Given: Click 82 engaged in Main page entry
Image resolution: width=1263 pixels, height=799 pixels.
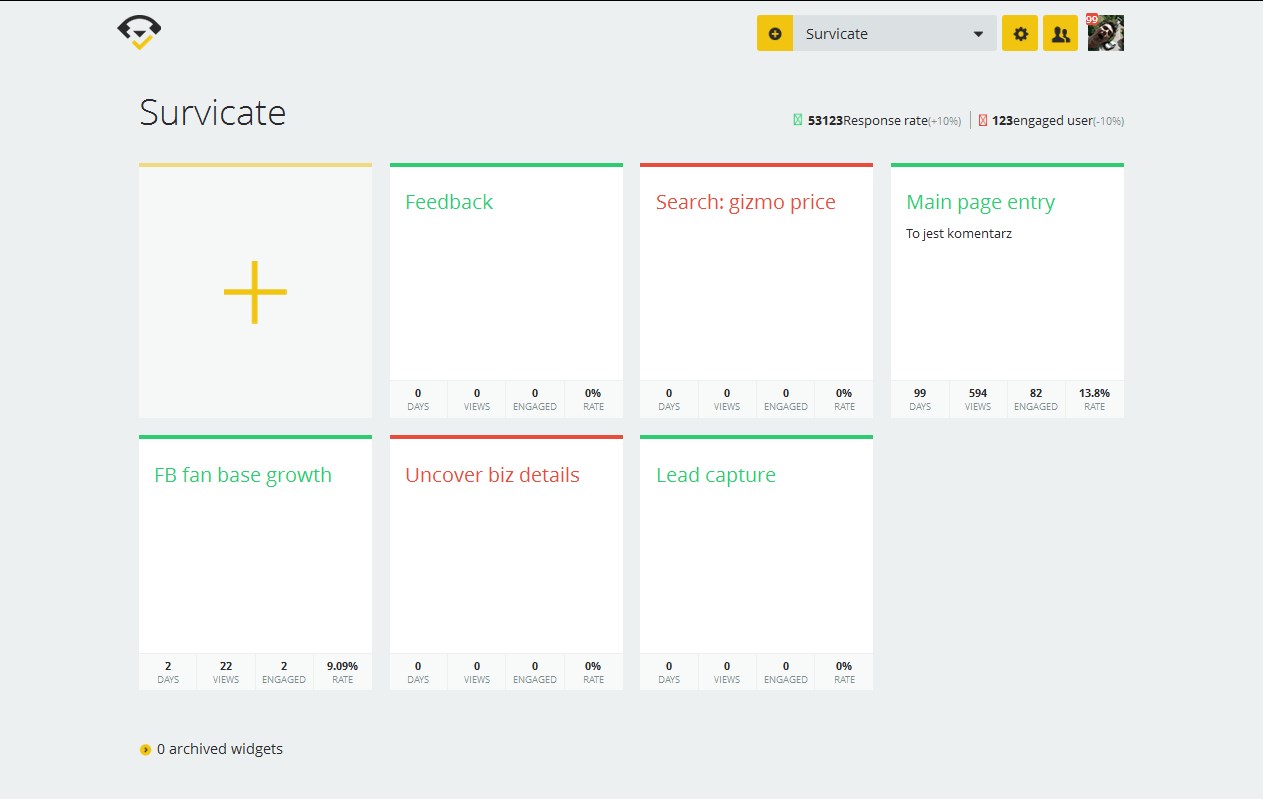Looking at the screenshot, I should [1036, 399].
